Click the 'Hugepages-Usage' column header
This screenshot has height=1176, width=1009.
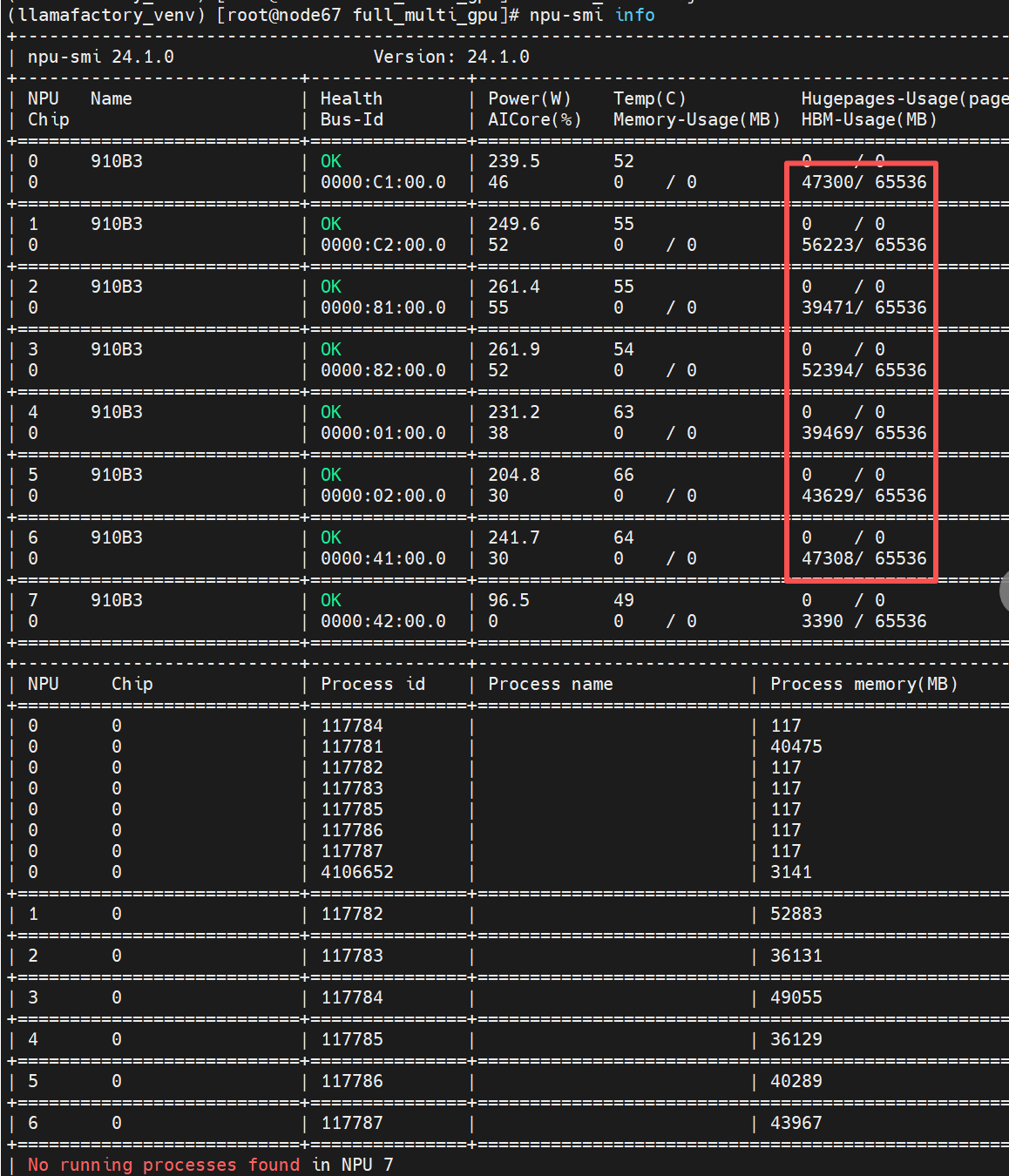coord(904,98)
